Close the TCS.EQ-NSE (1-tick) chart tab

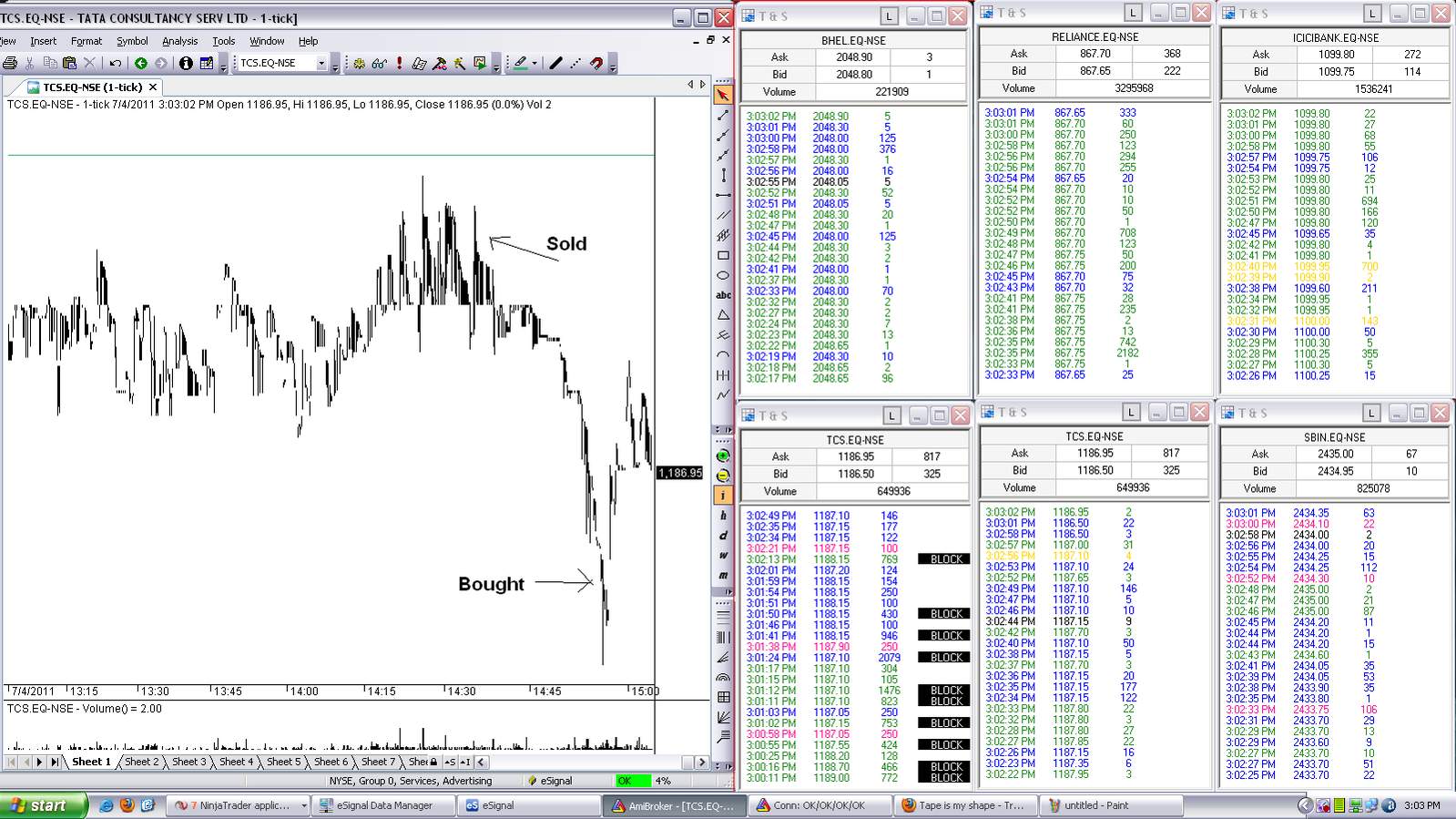(153, 87)
